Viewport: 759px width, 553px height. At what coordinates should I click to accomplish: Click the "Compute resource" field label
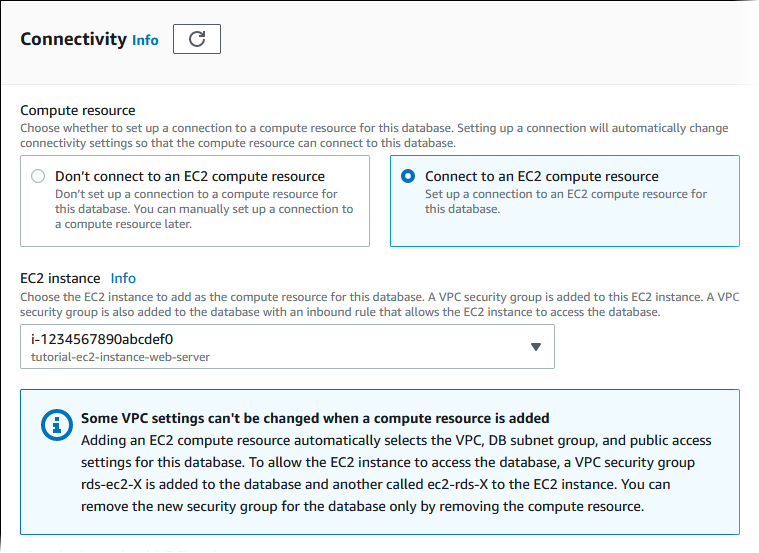[78, 110]
